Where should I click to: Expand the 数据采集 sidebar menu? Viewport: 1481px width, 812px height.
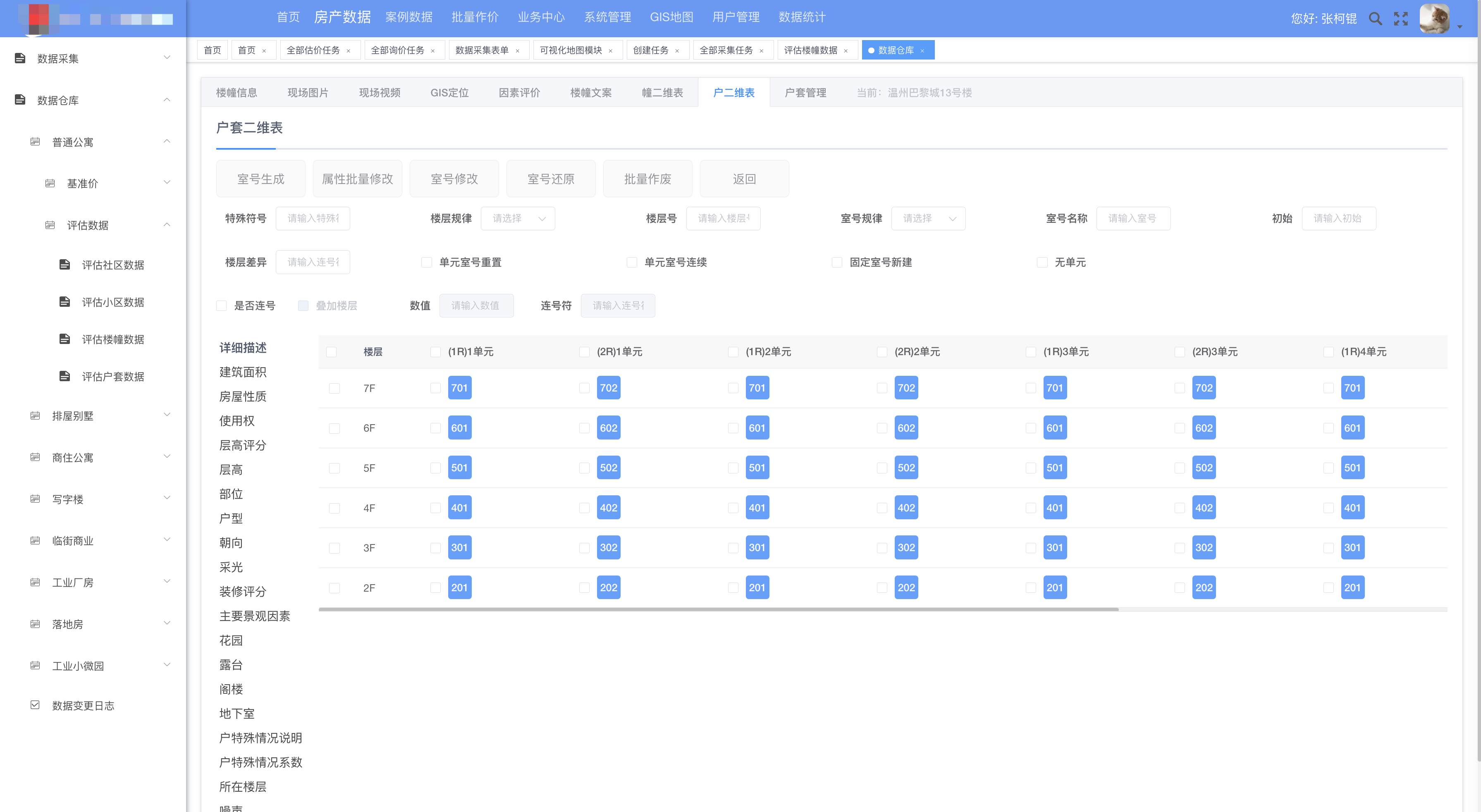(167, 57)
